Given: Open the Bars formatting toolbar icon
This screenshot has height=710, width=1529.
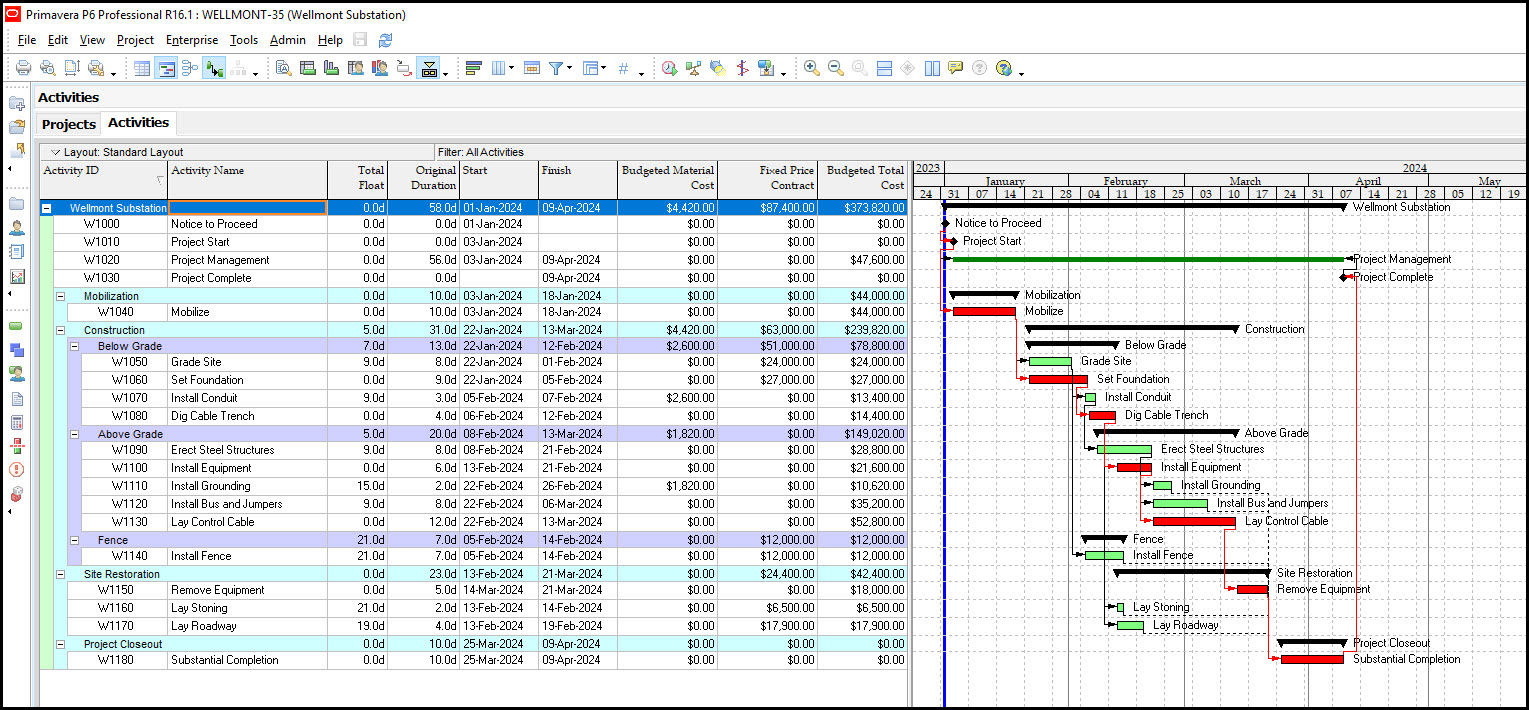Looking at the screenshot, I should [x=474, y=69].
